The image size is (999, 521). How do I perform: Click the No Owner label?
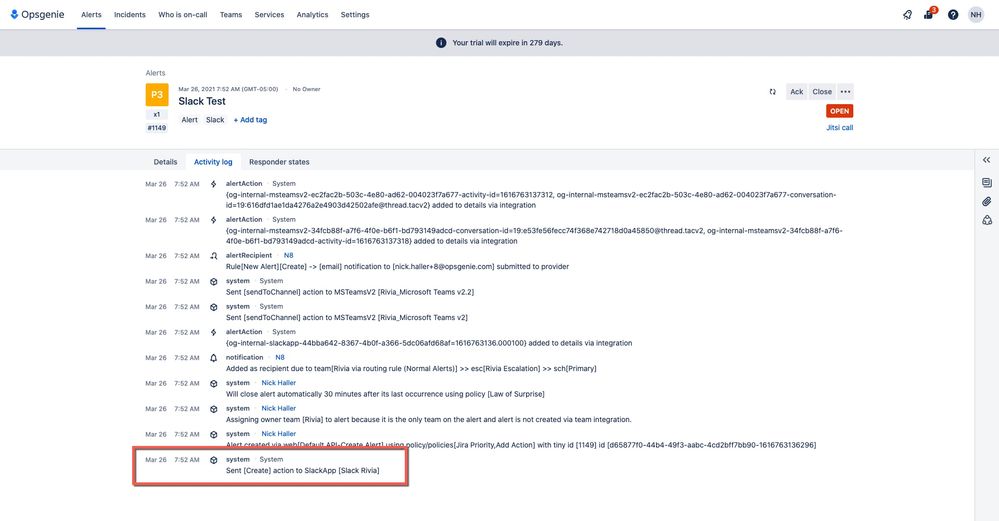pos(306,89)
